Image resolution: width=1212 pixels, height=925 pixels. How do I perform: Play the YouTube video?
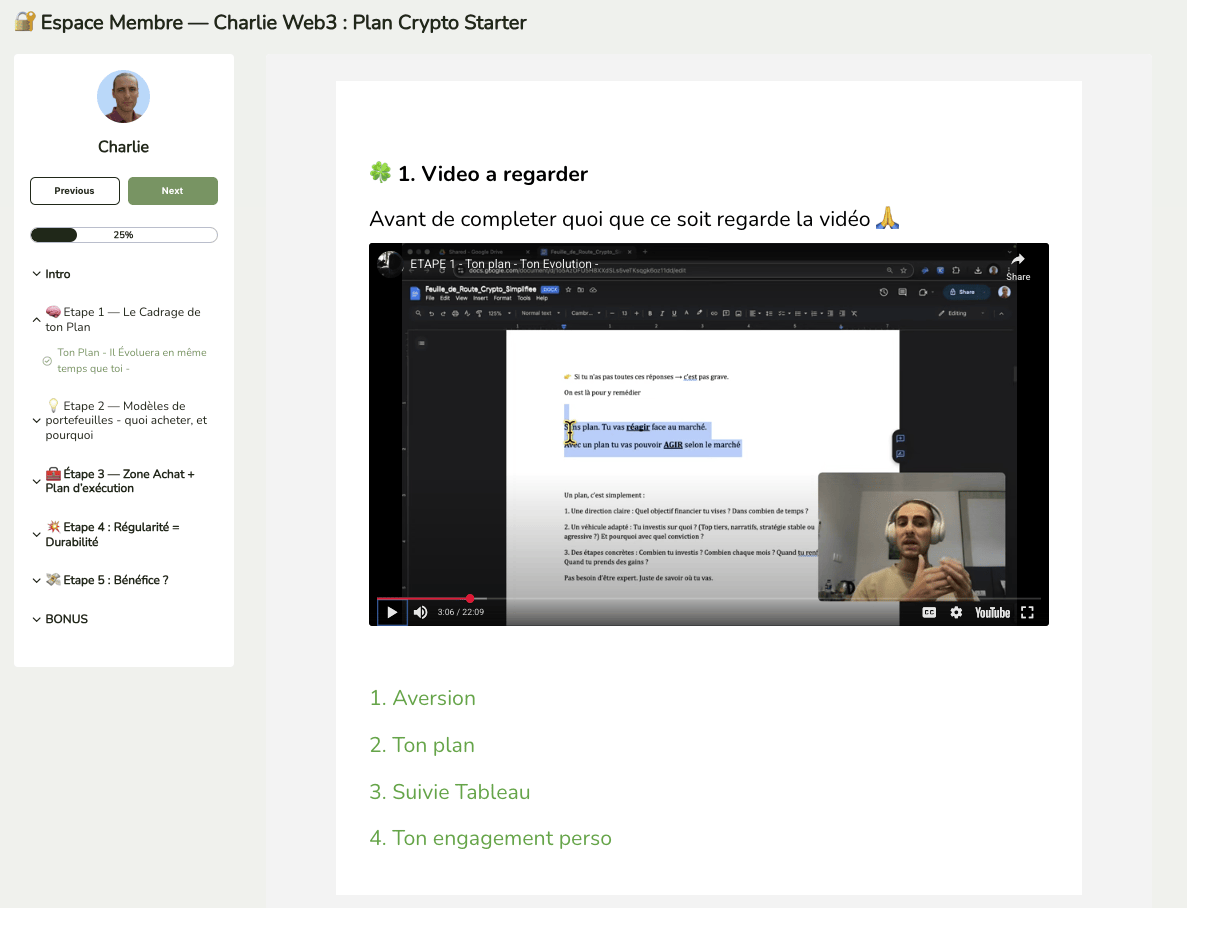pyautogui.click(x=392, y=612)
